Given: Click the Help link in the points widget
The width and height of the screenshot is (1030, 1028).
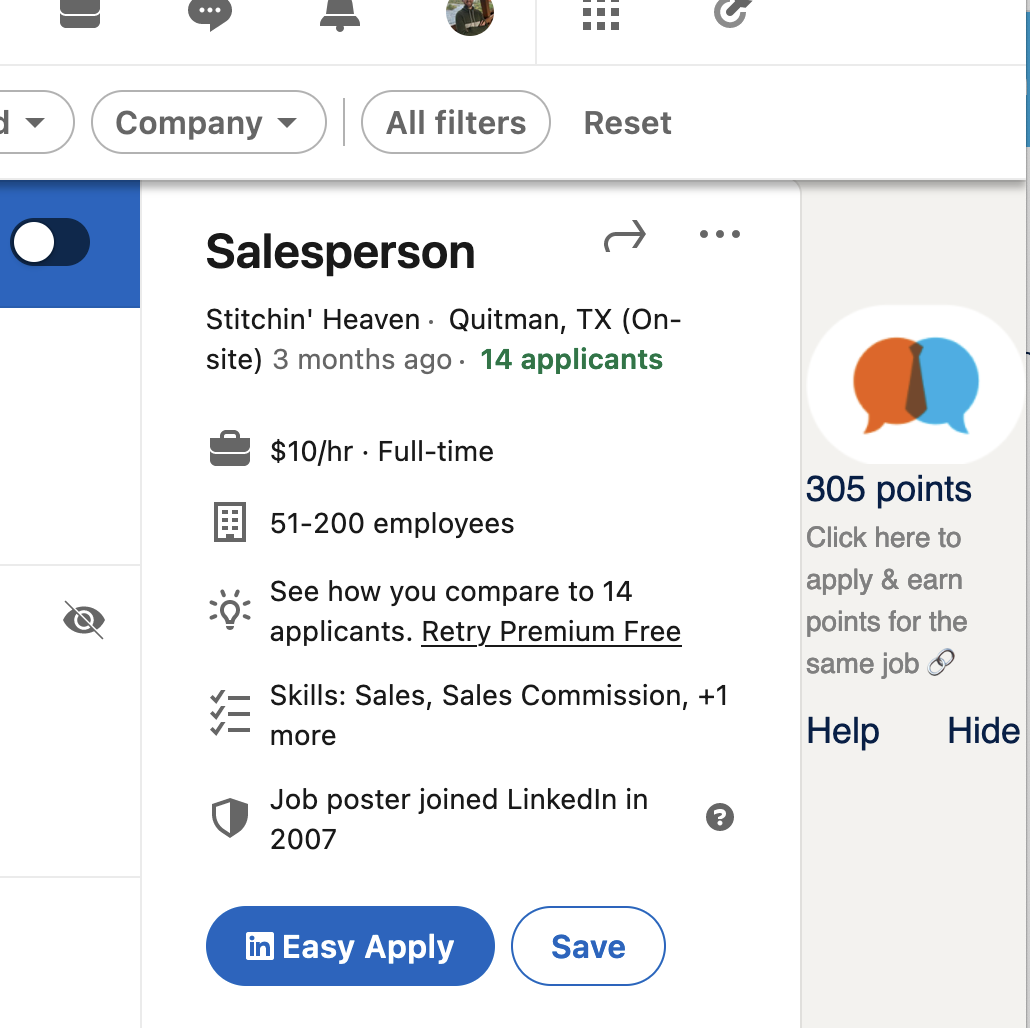Looking at the screenshot, I should (x=843, y=731).
